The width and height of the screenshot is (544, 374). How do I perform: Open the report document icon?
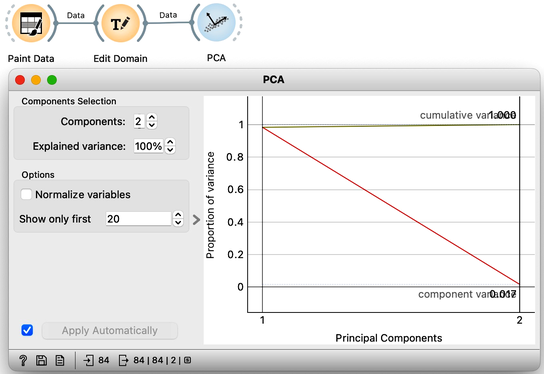[60, 360]
